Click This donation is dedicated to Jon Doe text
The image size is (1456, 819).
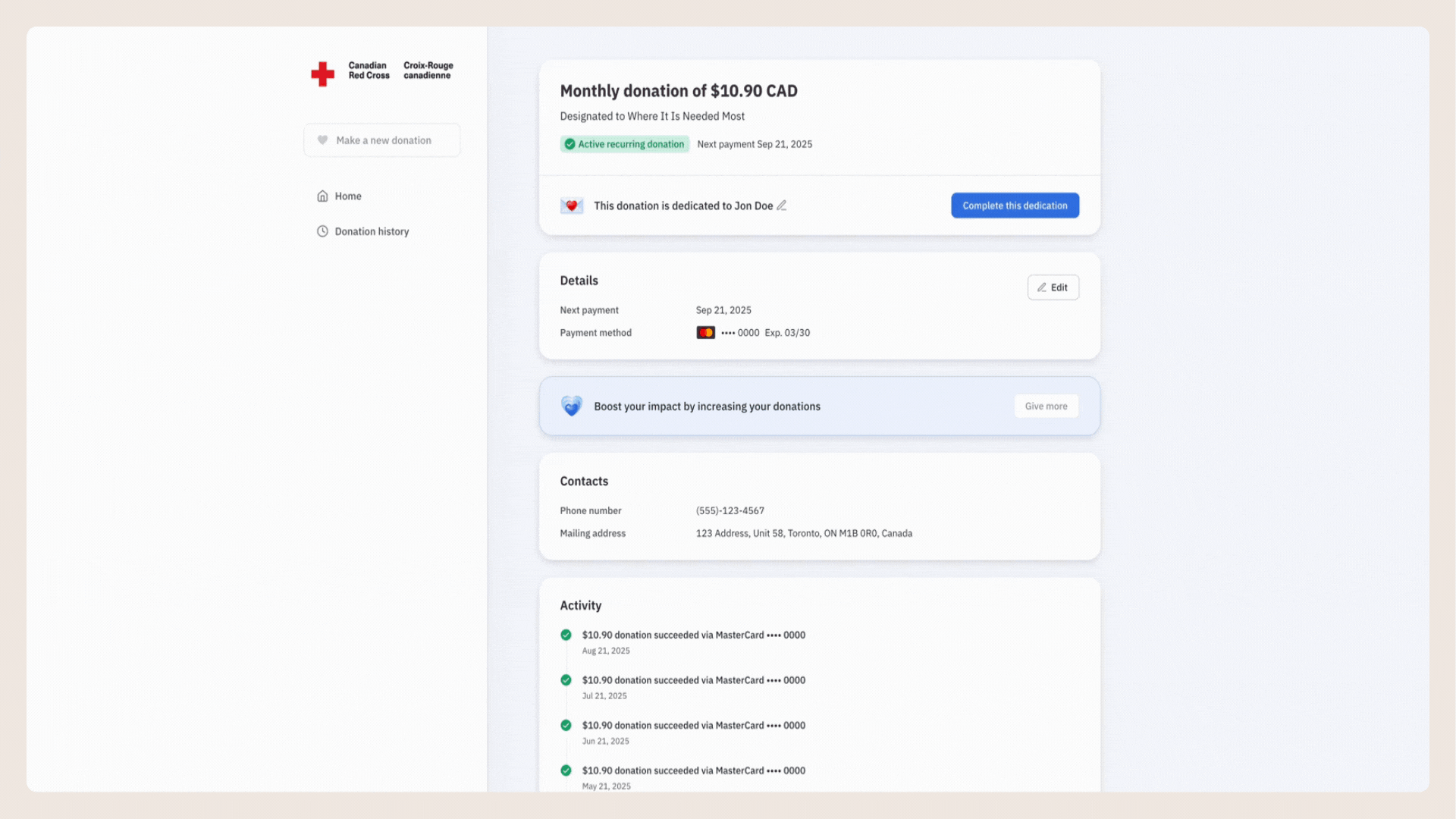click(x=683, y=206)
